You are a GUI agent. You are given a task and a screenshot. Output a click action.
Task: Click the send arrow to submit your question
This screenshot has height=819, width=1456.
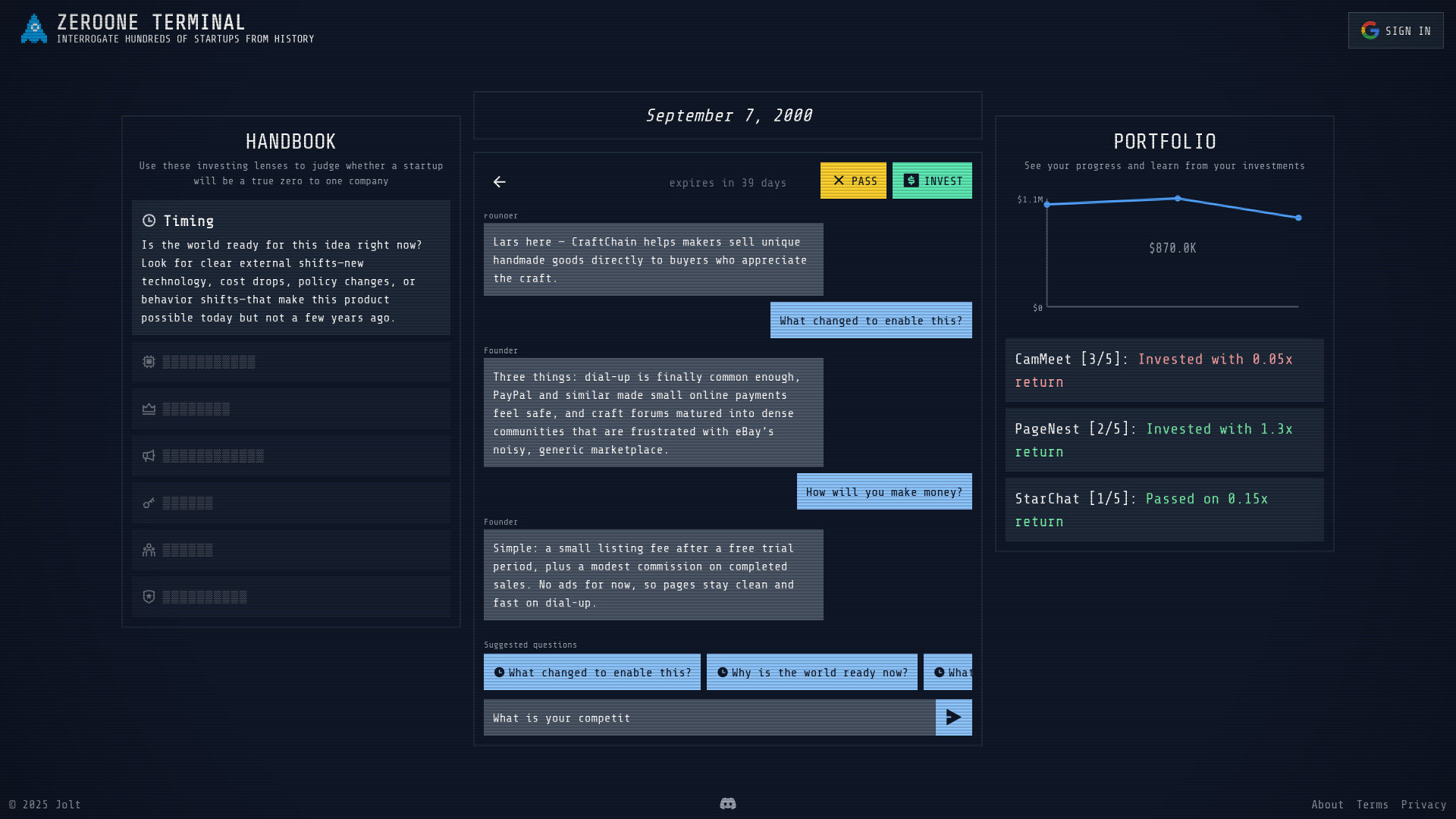click(952, 717)
